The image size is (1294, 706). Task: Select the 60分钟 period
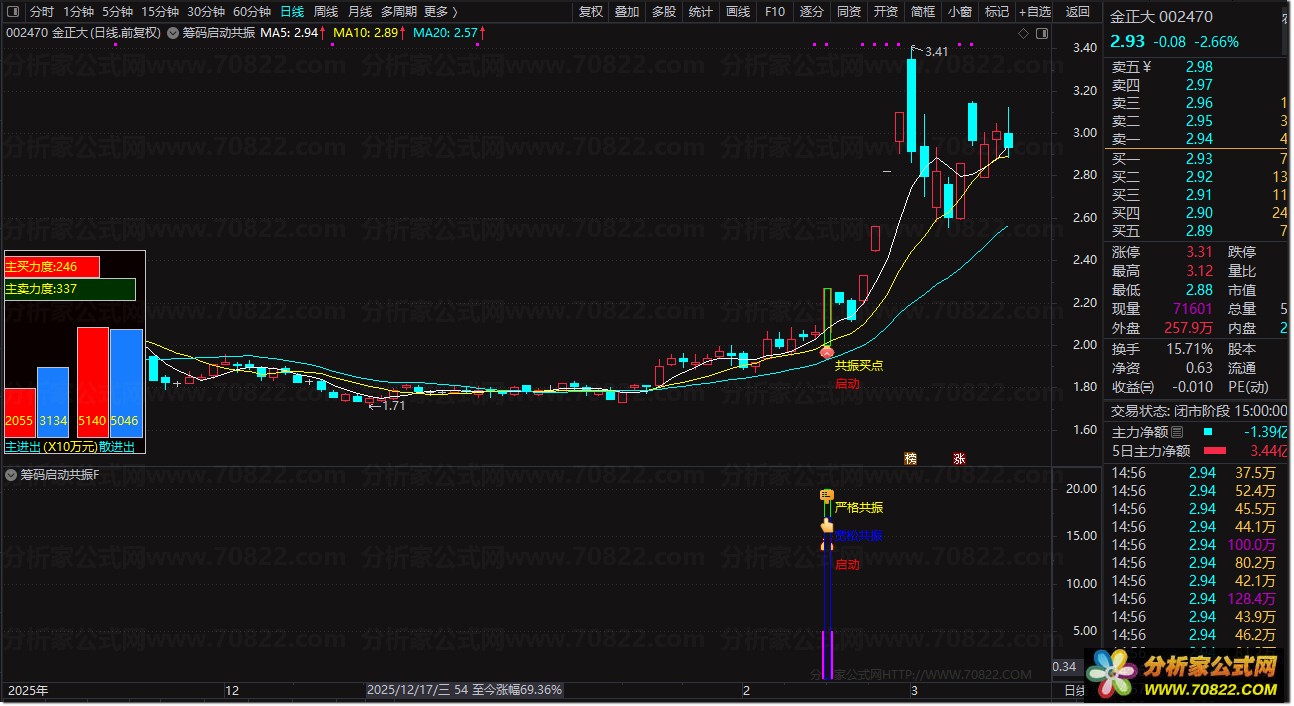252,12
